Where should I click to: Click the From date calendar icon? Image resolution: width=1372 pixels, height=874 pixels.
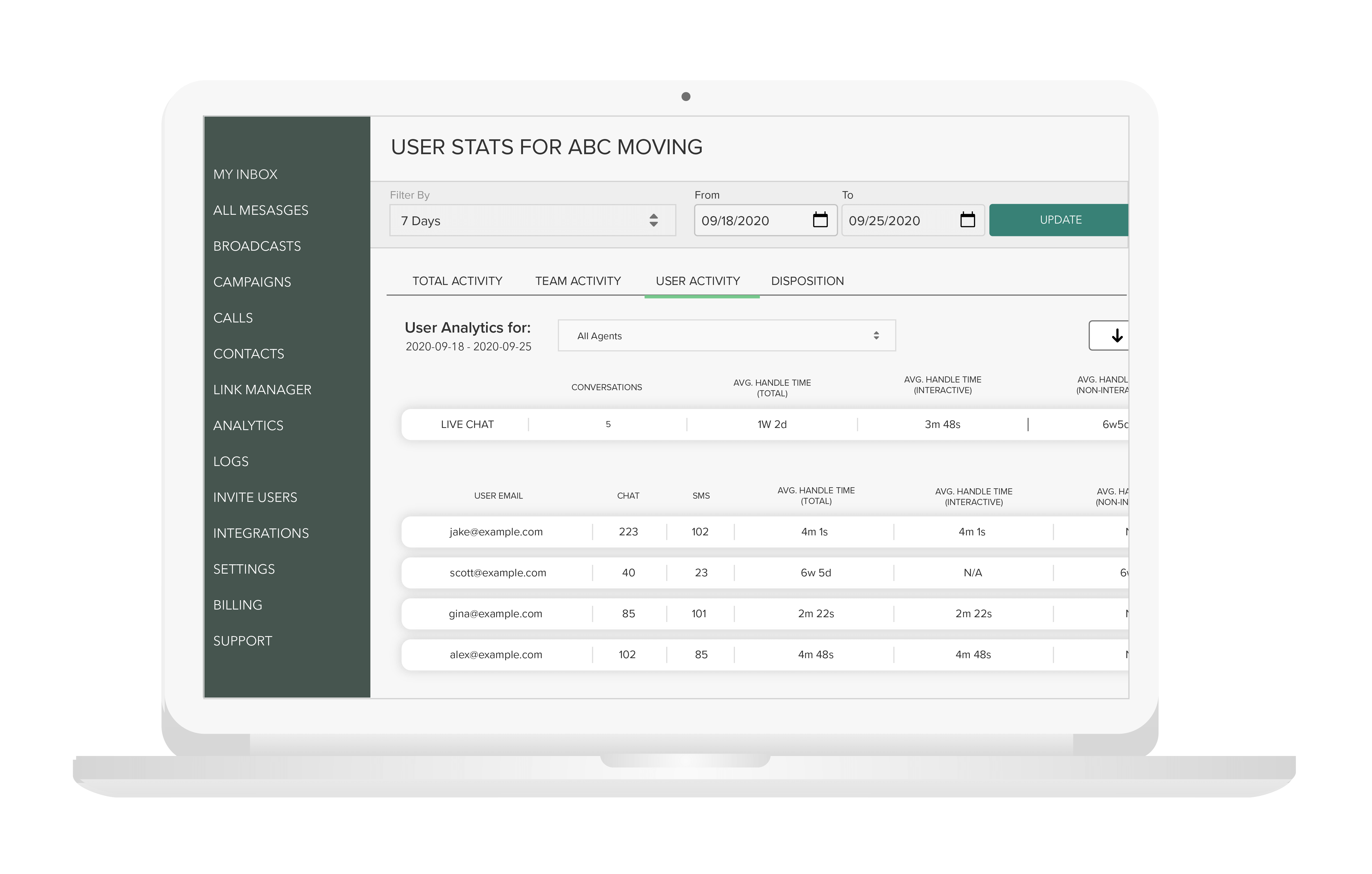(820, 220)
